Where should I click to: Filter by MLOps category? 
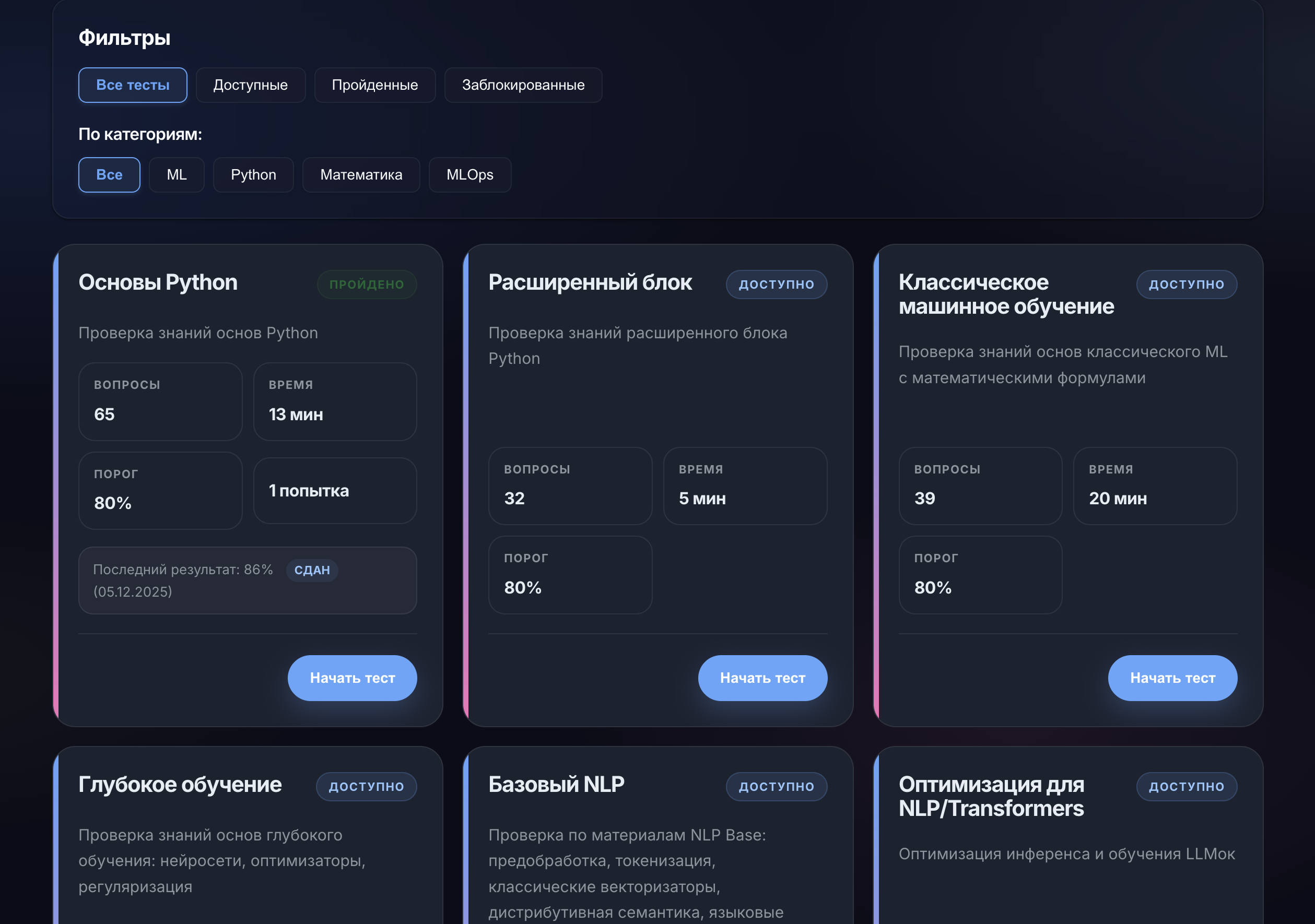(x=469, y=174)
